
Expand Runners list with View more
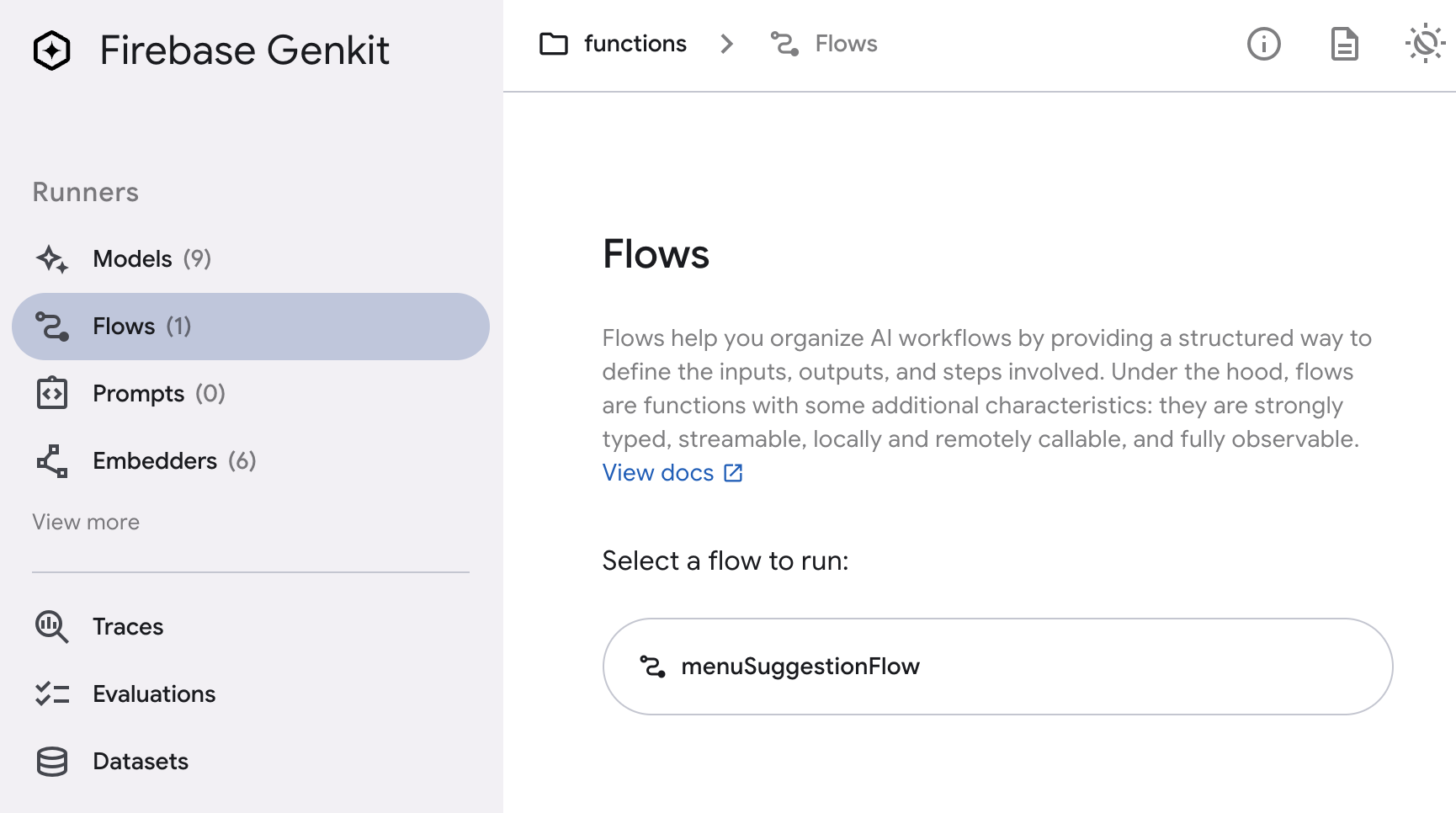point(86,523)
